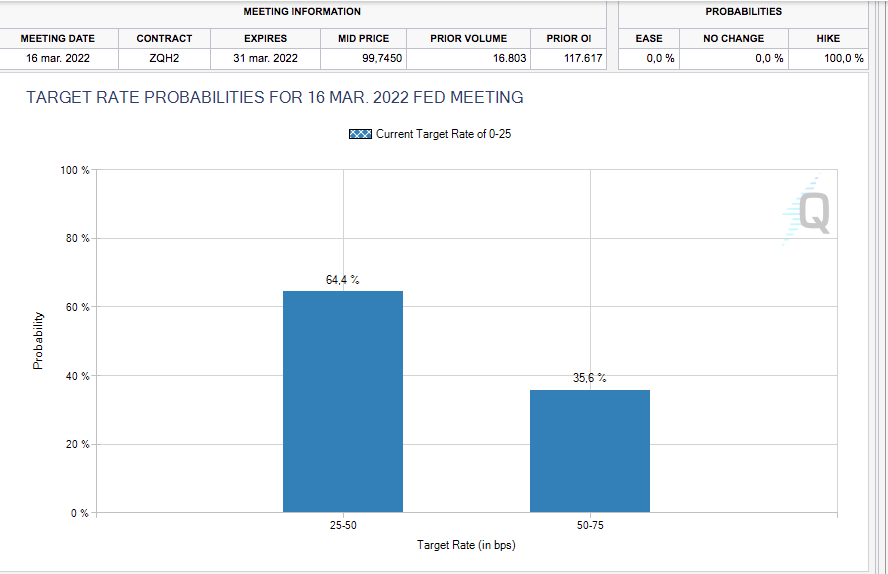
Task: Click the 25-50 probability bar
Action: coord(343,401)
